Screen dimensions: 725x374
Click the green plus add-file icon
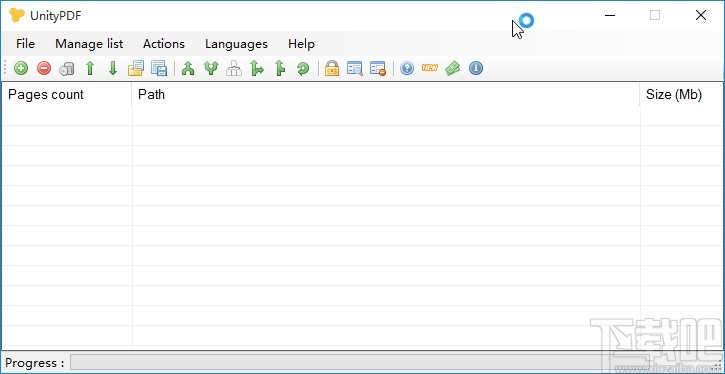[x=21, y=68]
